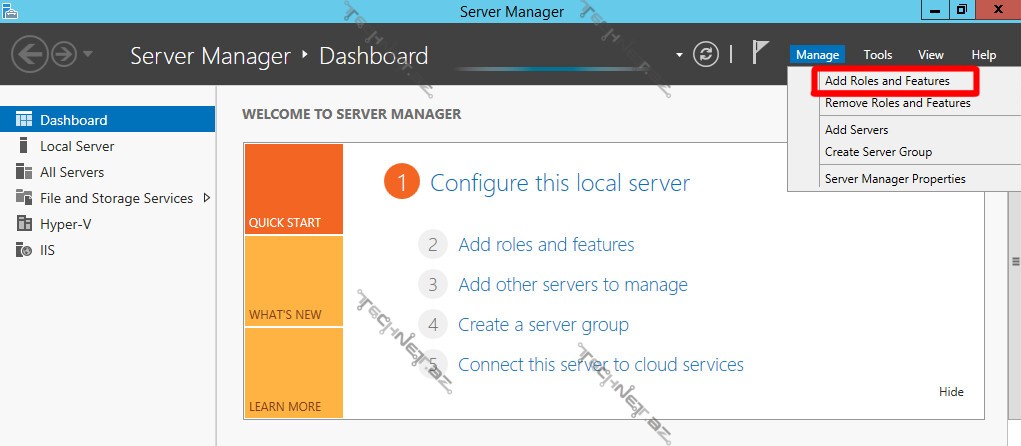Open the Tools menu
The image size is (1021, 446).
877,55
